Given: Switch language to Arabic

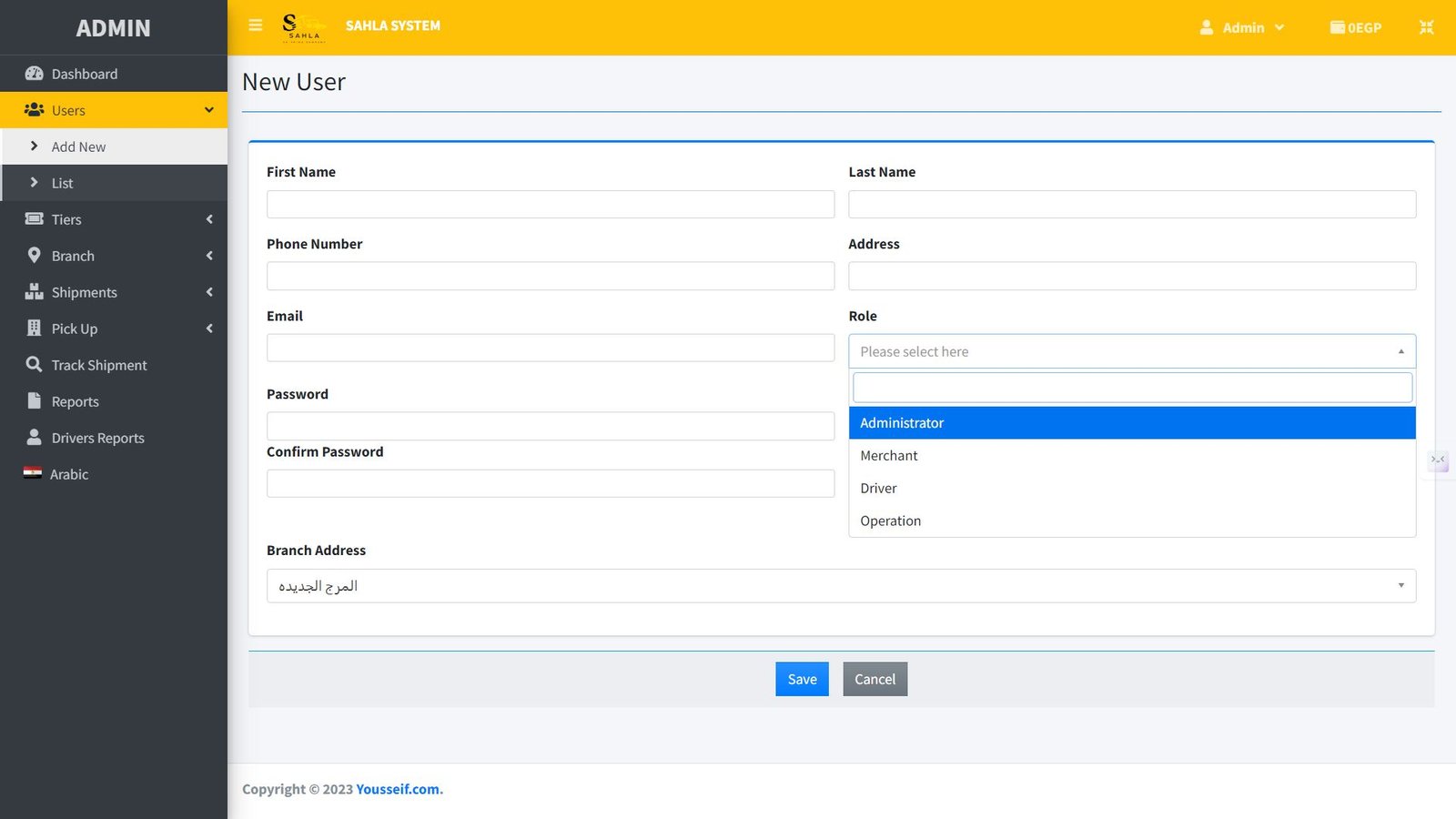Looking at the screenshot, I should [x=114, y=474].
